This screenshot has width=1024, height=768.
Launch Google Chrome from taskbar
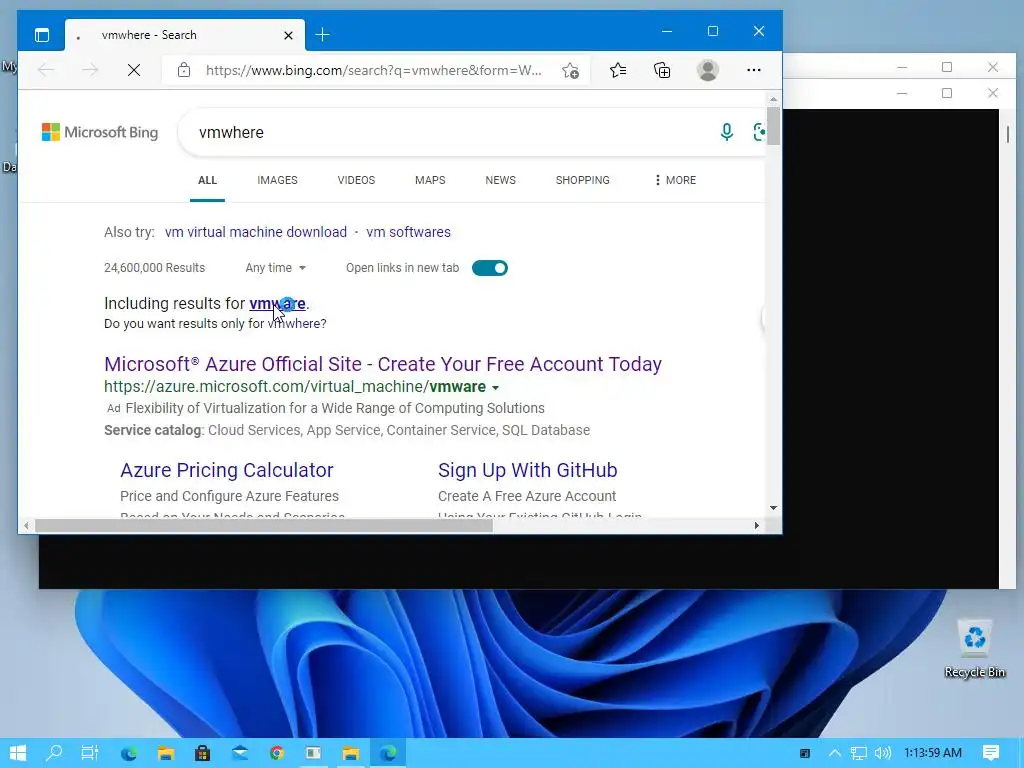(x=277, y=753)
